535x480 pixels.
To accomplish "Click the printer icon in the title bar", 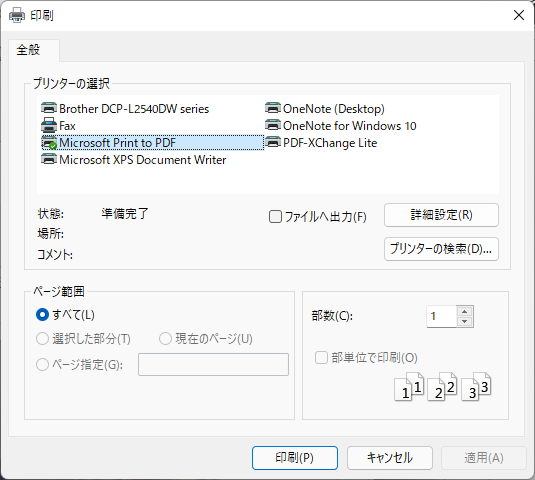I will tap(17, 15).
